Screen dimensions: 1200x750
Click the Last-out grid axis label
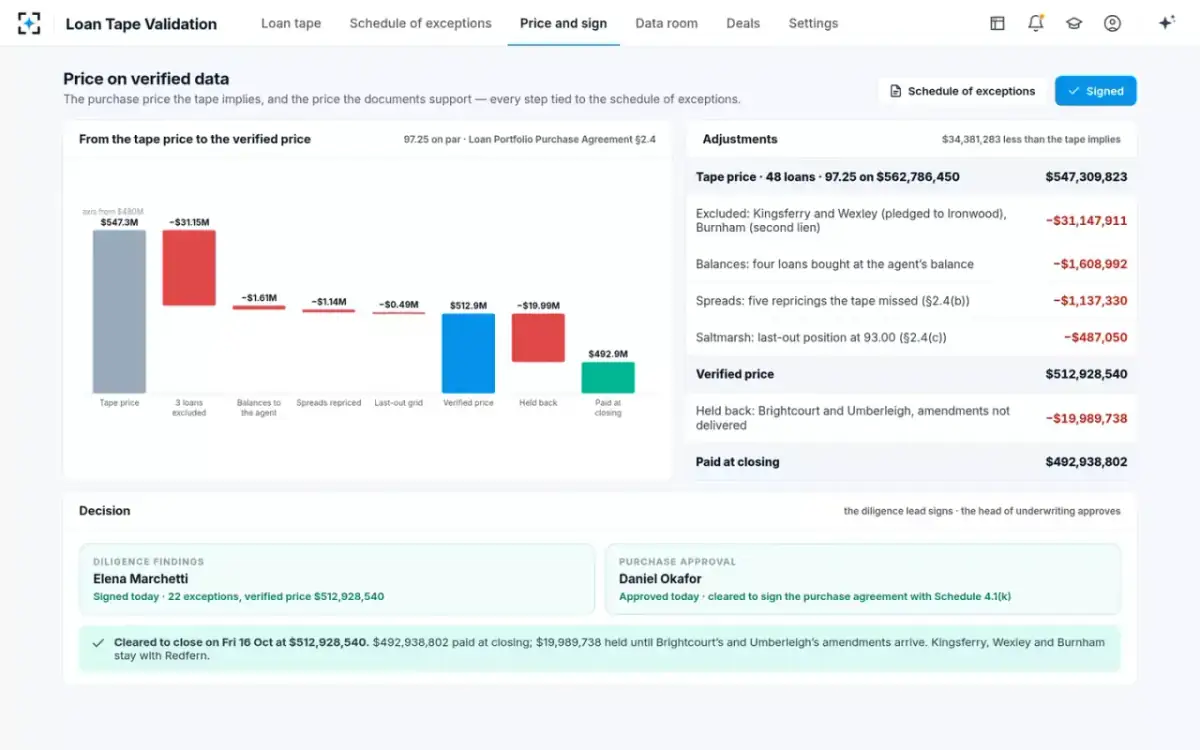point(398,403)
